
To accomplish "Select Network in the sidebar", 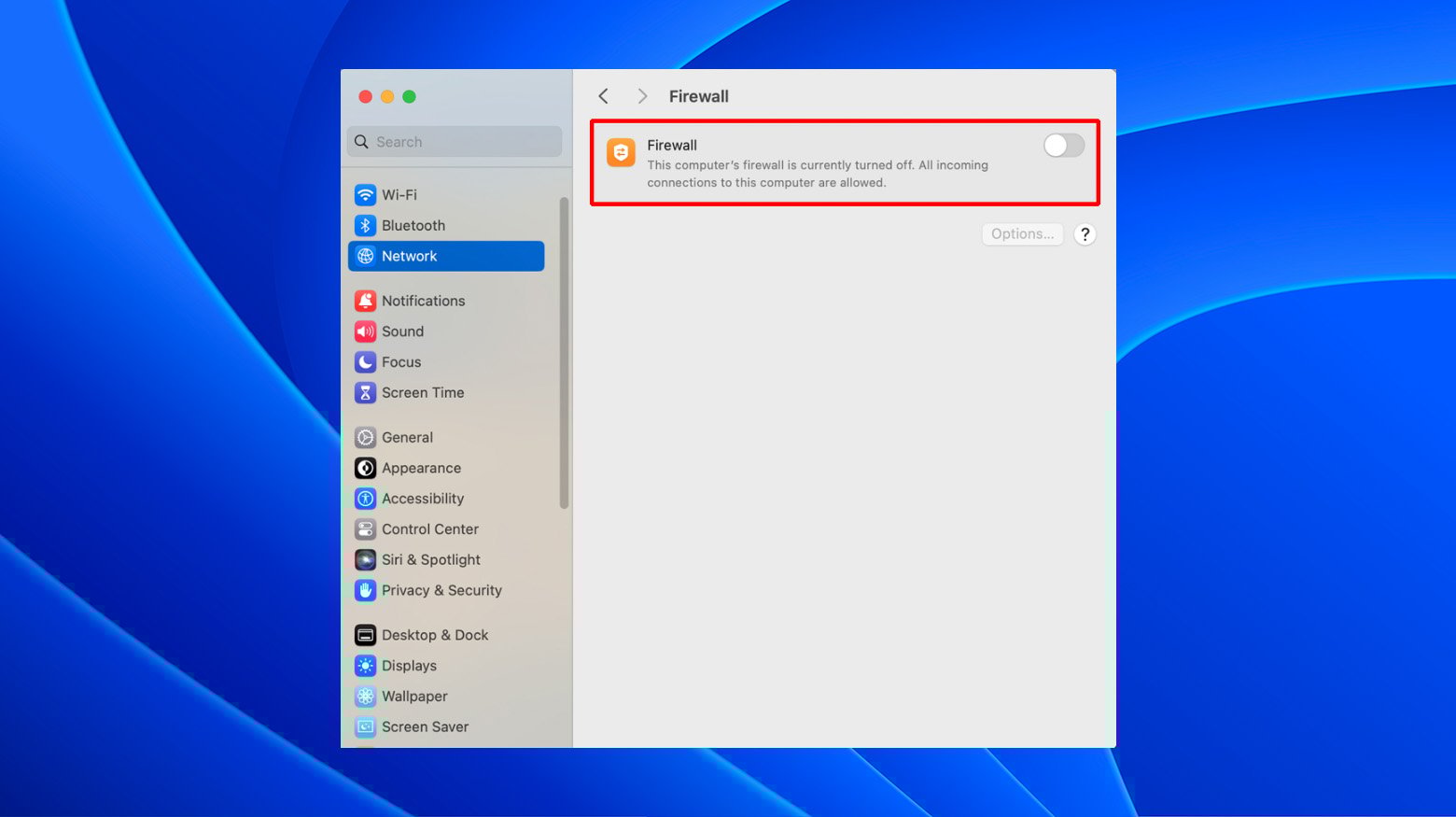I will (x=446, y=257).
